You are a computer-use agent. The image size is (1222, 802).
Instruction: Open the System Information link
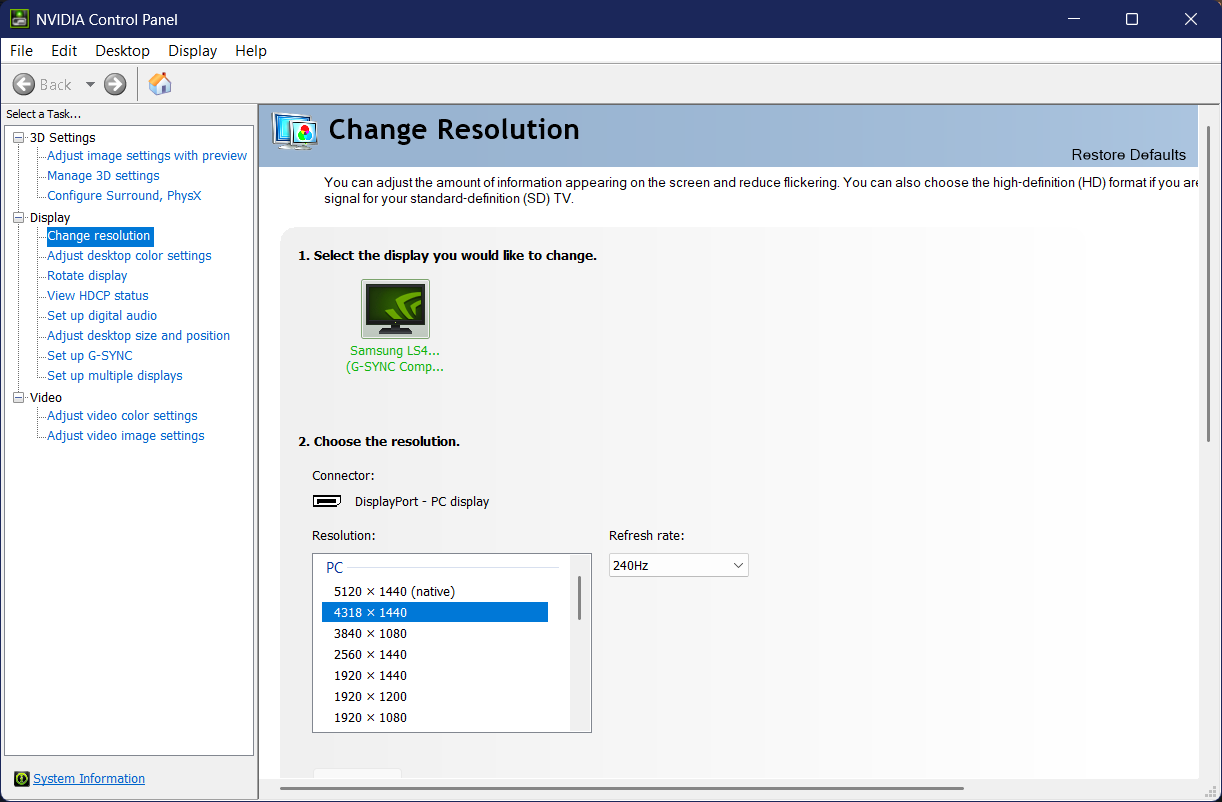pos(89,779)
